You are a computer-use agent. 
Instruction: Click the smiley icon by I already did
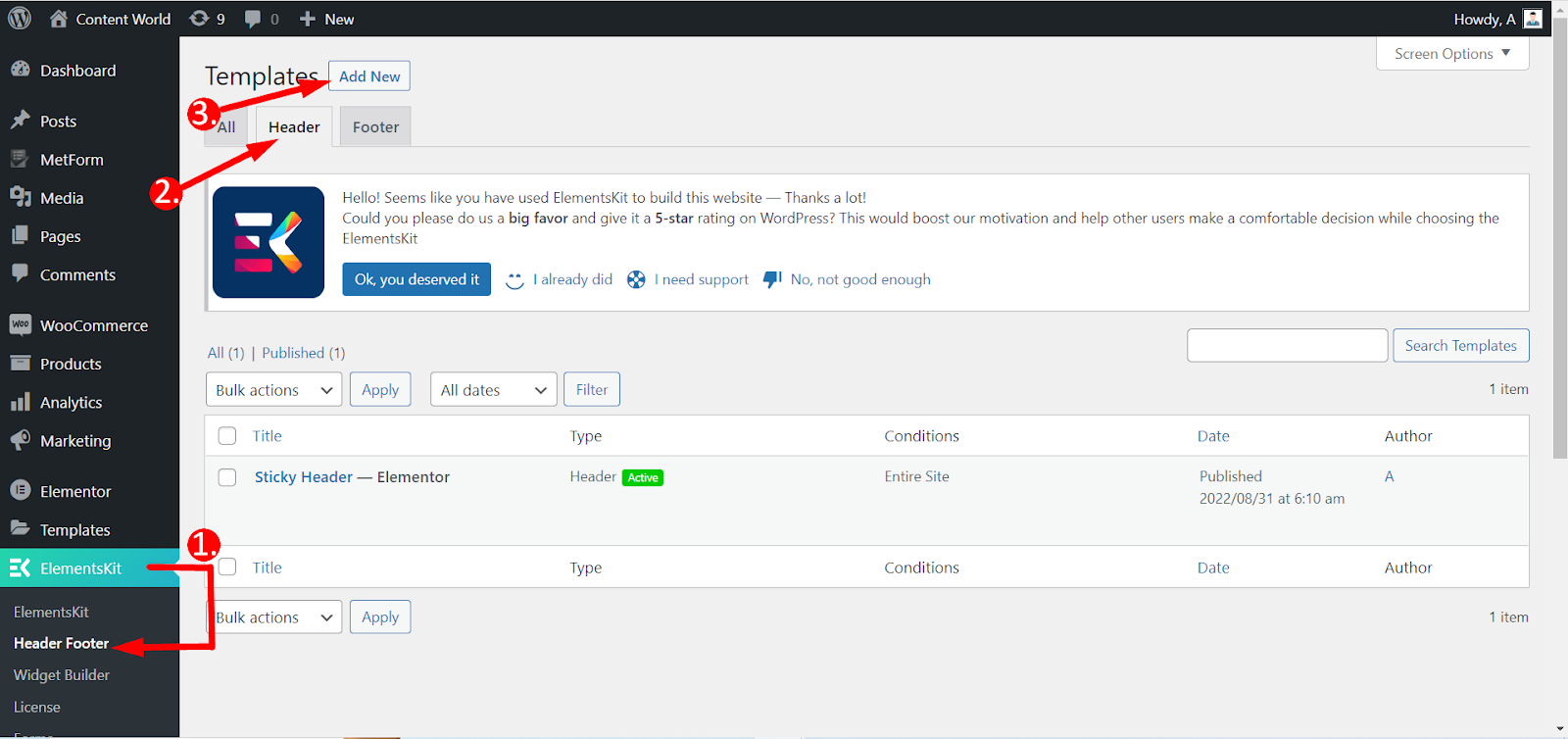coord(514,280)
